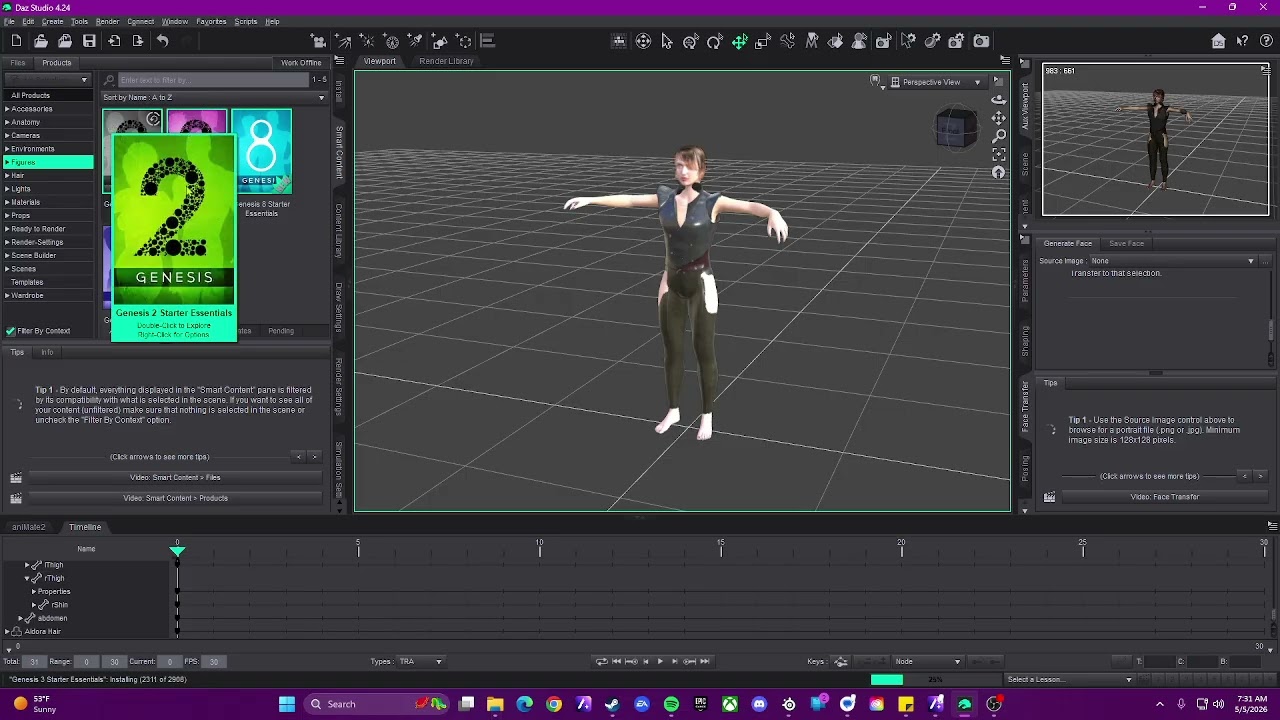Click the viewport frame selection icon
Screen dimensions: 1280x720
coord(999,154)
